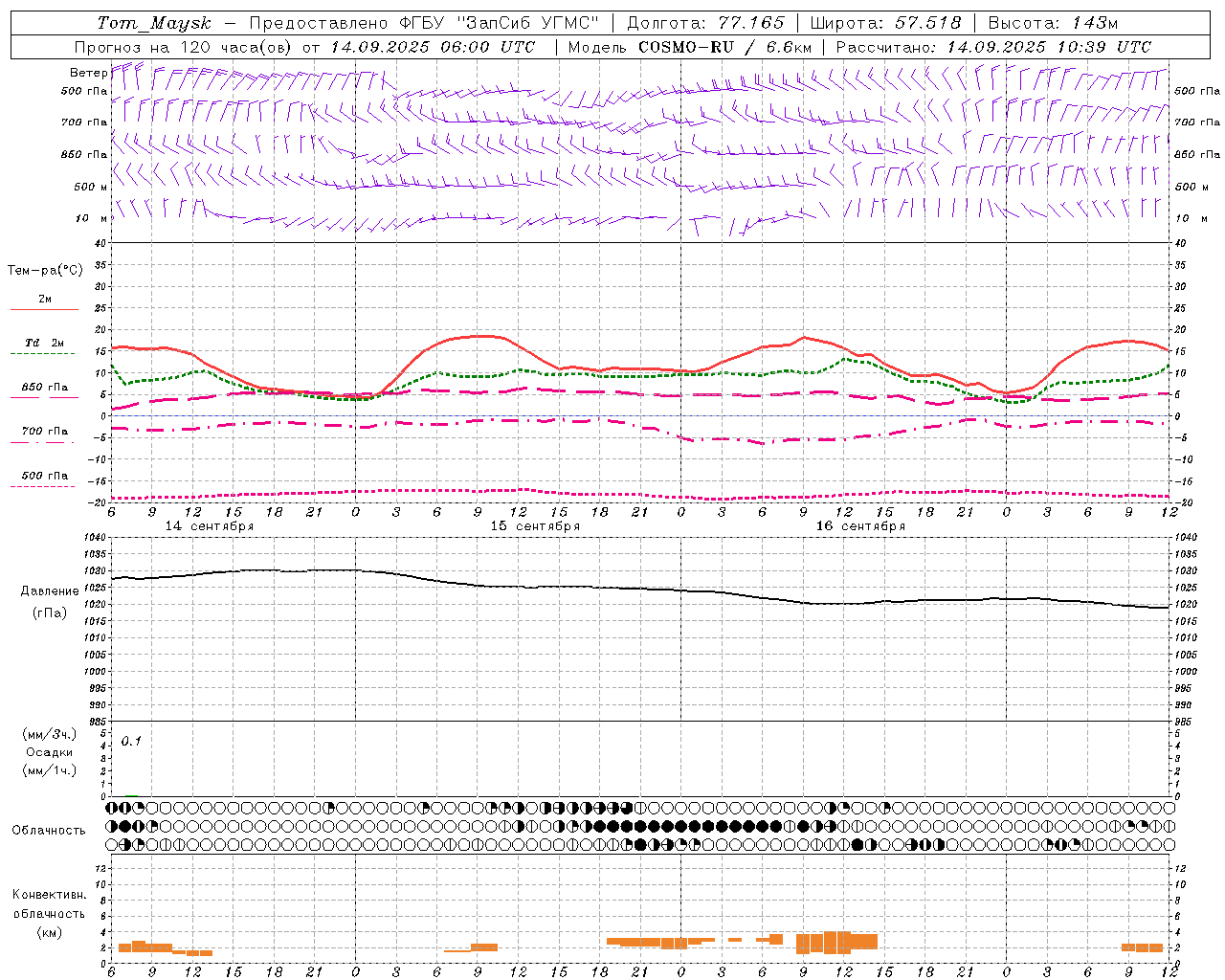Click the dashed line sample under Td 2м

(43, 354)
